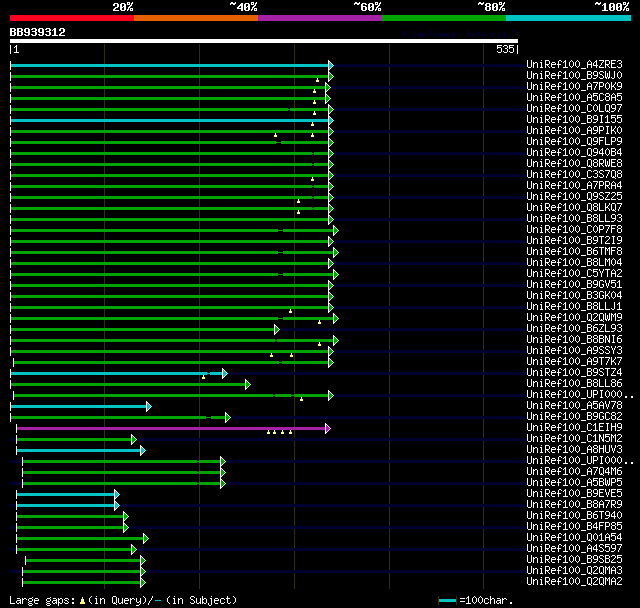Click label UniRef100_C0LQ97
640x608 pixels.
(x=574, y=109)
